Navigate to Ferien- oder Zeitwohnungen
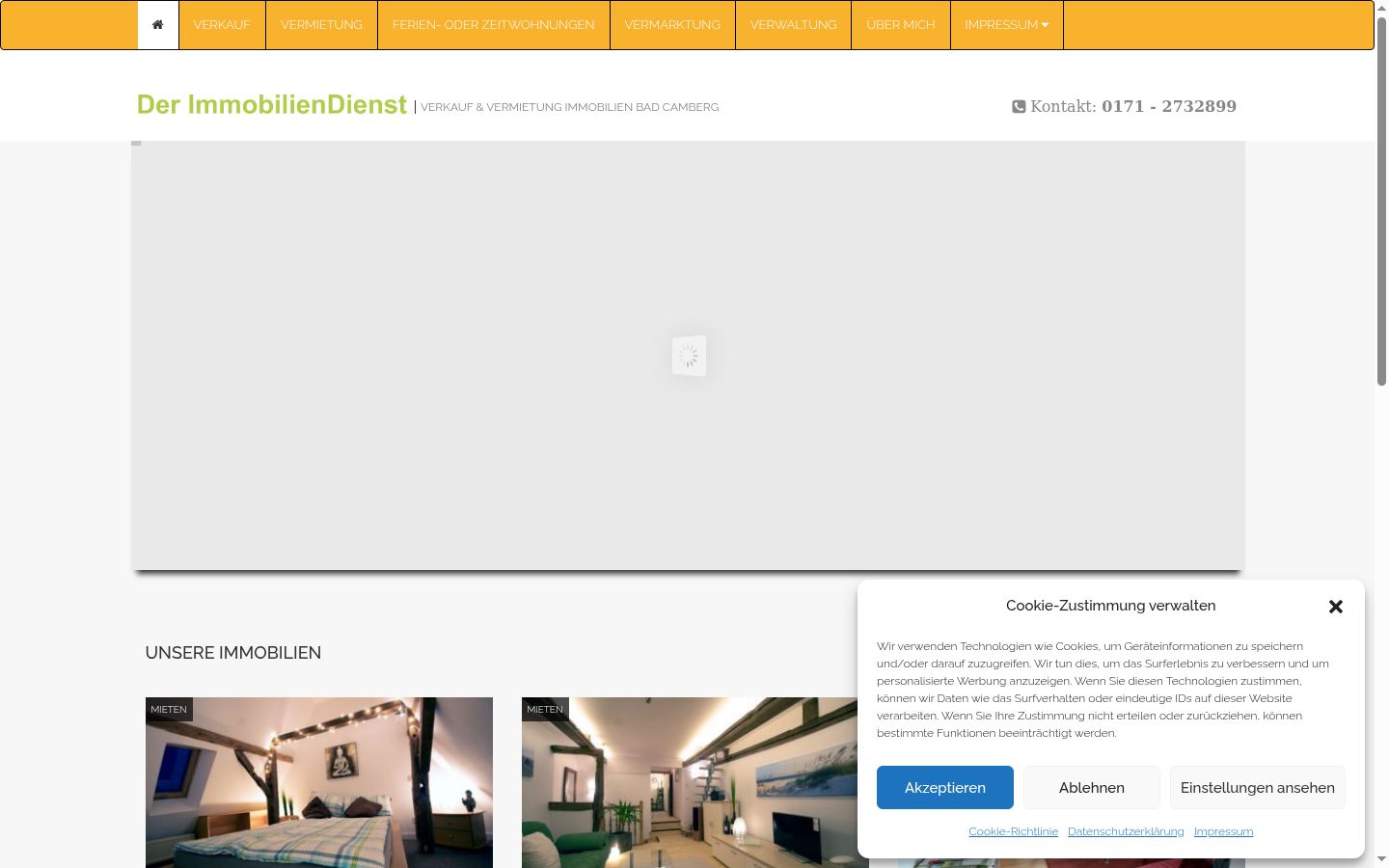1389x868 pixels. (494, 25)
